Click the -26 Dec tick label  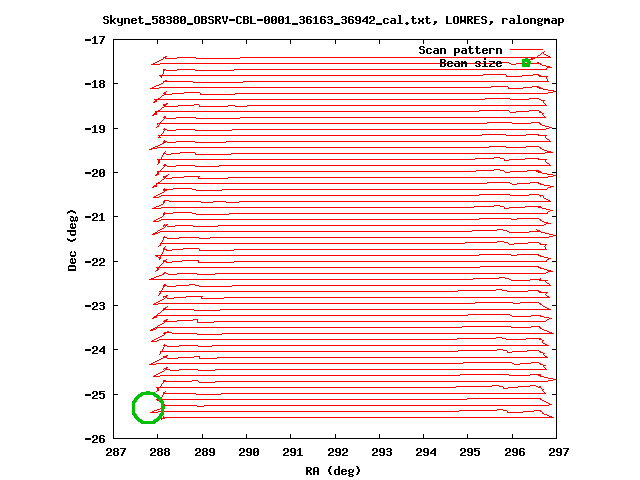tap(95, 439)
